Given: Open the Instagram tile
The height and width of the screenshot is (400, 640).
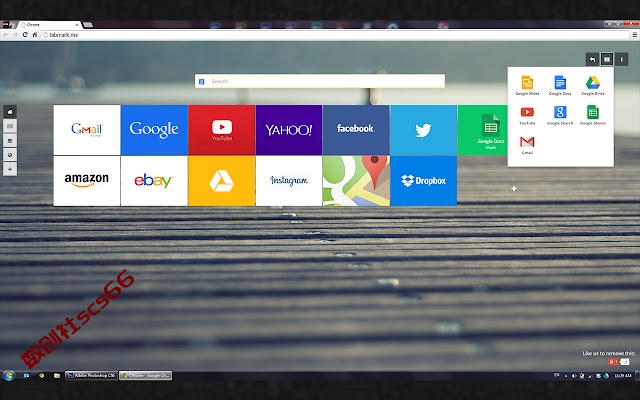Looking at the screenshot, I should click(x=289, y=181).
